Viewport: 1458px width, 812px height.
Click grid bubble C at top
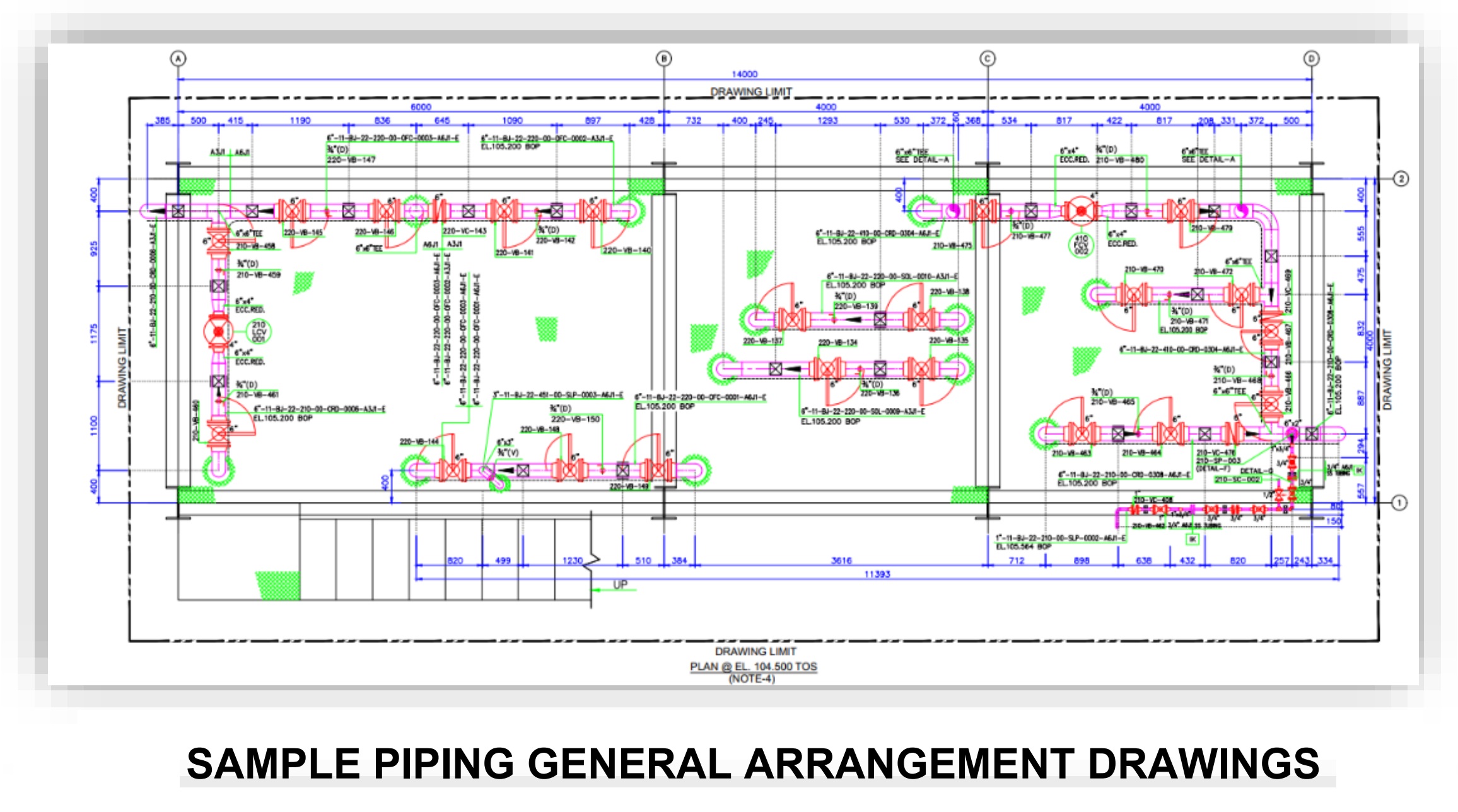click(988, 59)
